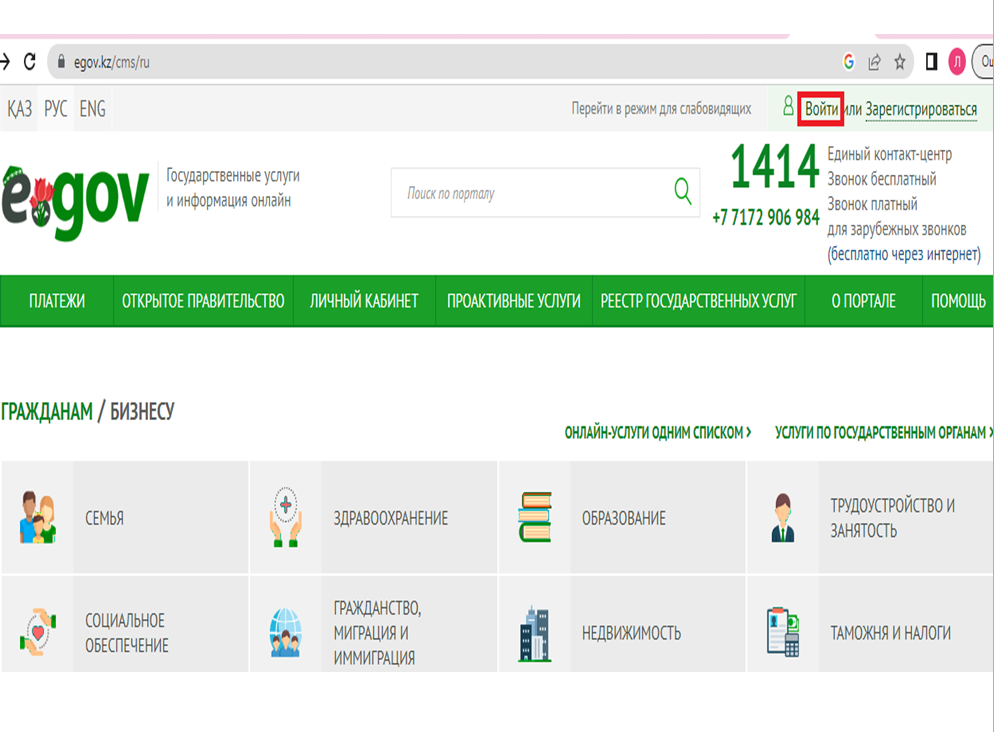The image size is (994, 732).
Task: Open the ПОМОЩЬ menu
Action: pyautogui.click(x=958, y=301)
